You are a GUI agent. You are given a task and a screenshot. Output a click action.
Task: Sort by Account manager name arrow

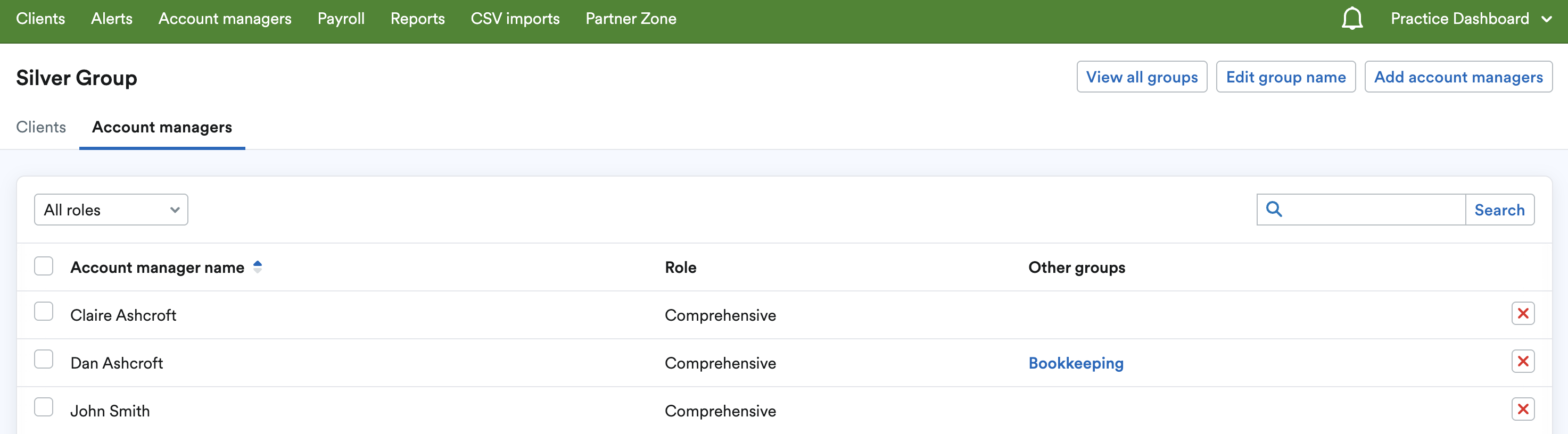click(x=258, y=267)
